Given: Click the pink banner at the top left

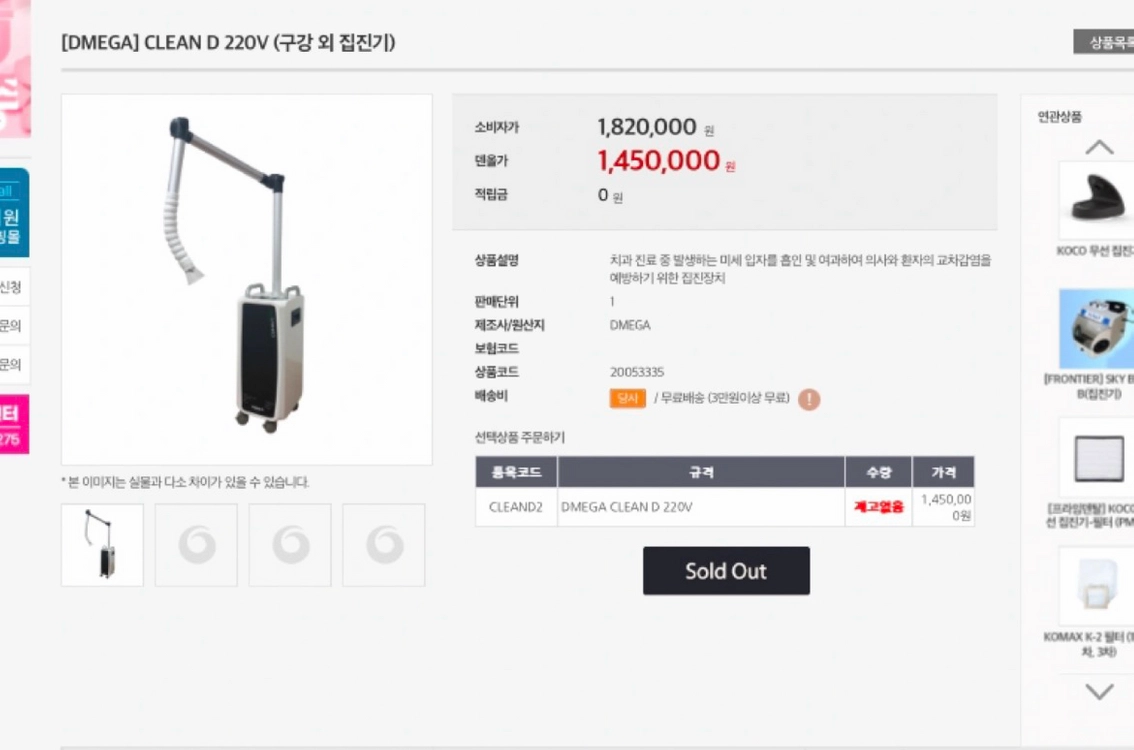Looking at the screenshot, I should coord(15,69).
